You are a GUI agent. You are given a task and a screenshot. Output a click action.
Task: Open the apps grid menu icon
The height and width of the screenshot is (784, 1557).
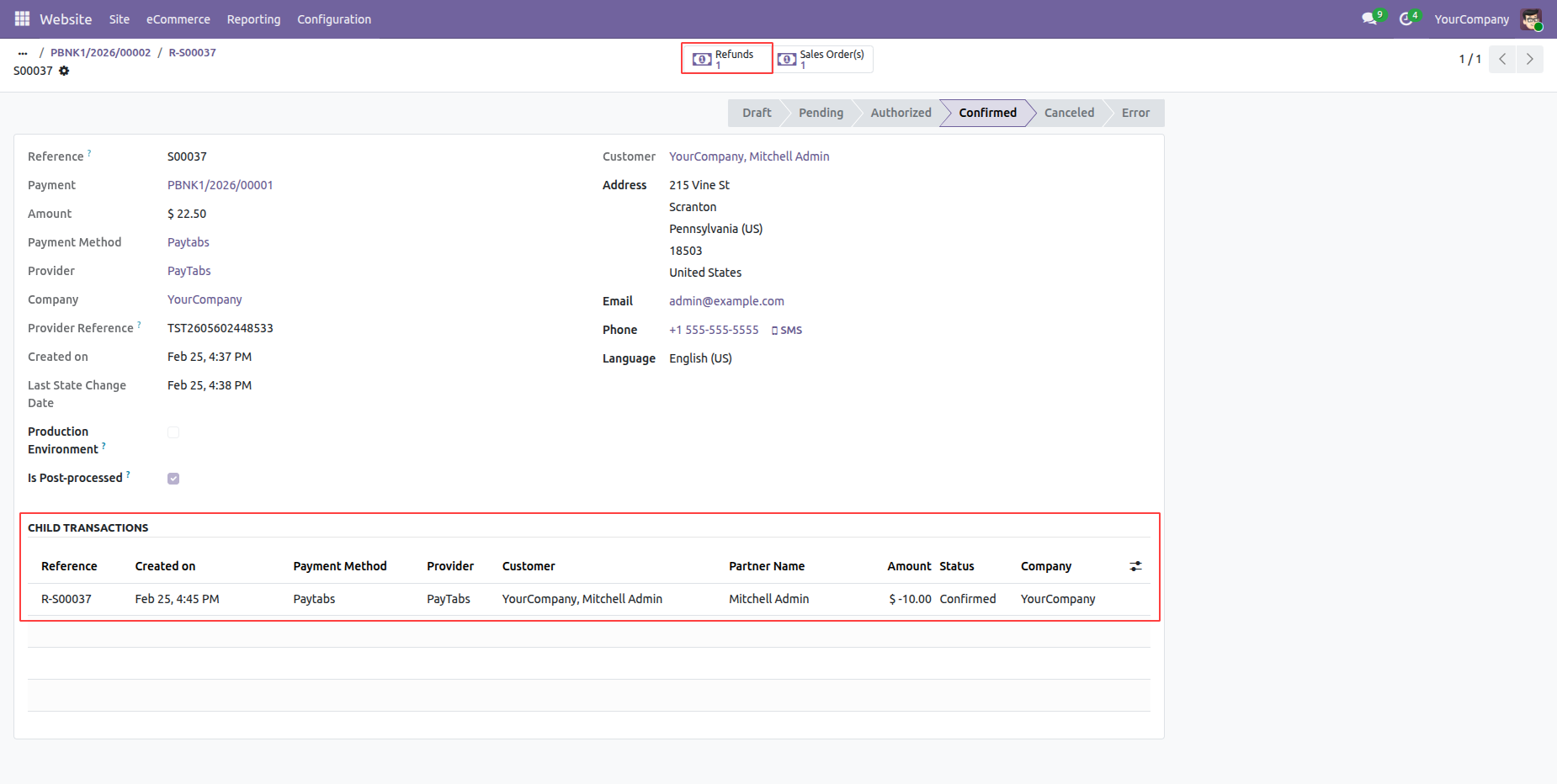22,19
